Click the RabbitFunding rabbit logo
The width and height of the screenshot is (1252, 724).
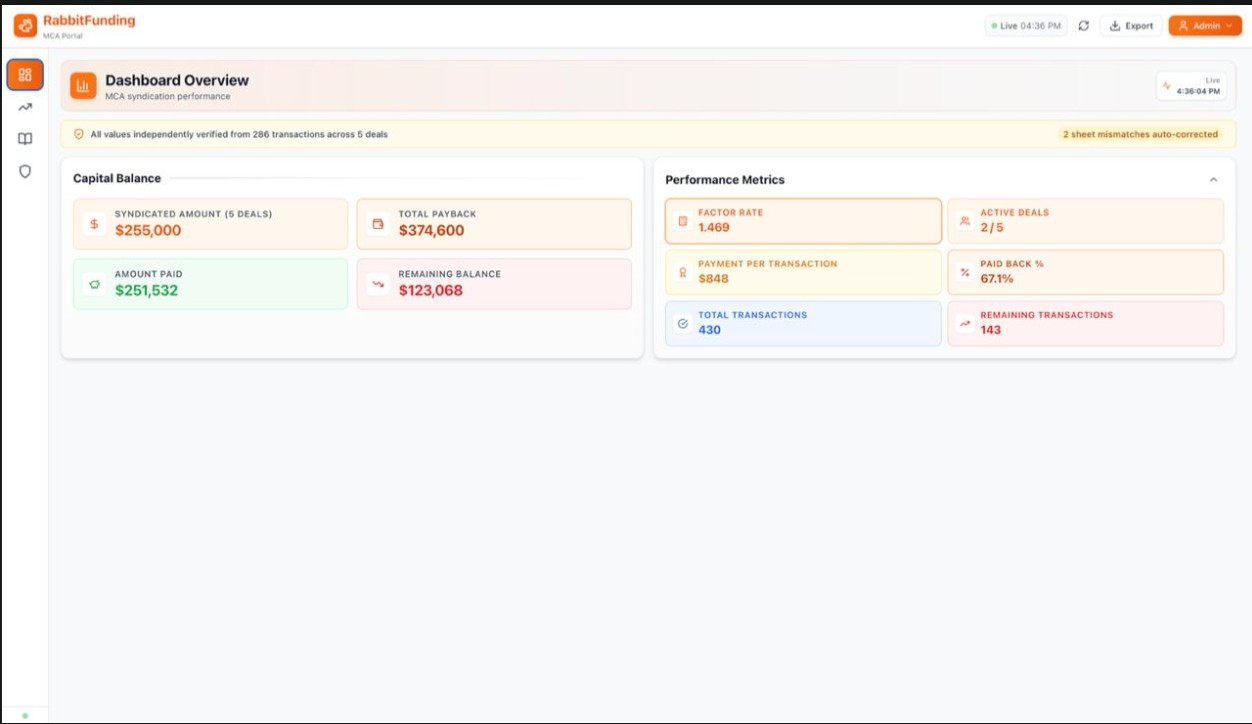tap(25, 25)
